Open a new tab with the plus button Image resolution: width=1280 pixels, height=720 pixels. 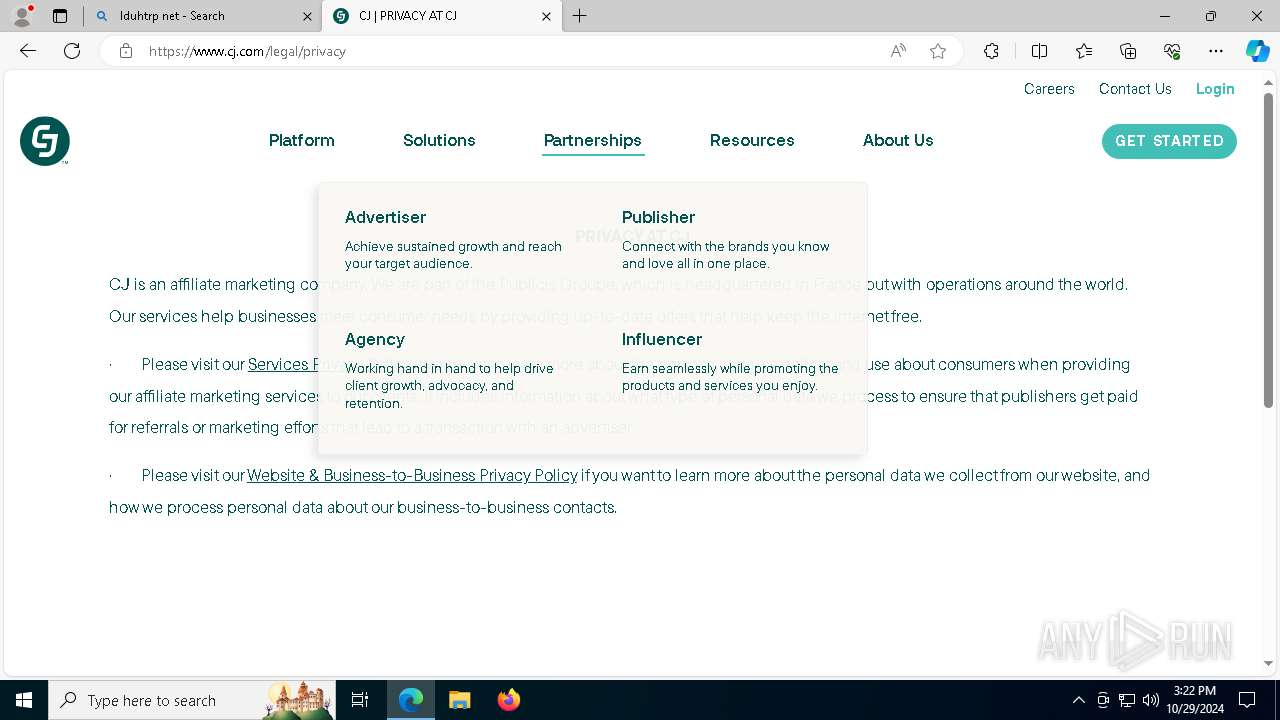tap(580, 16)
